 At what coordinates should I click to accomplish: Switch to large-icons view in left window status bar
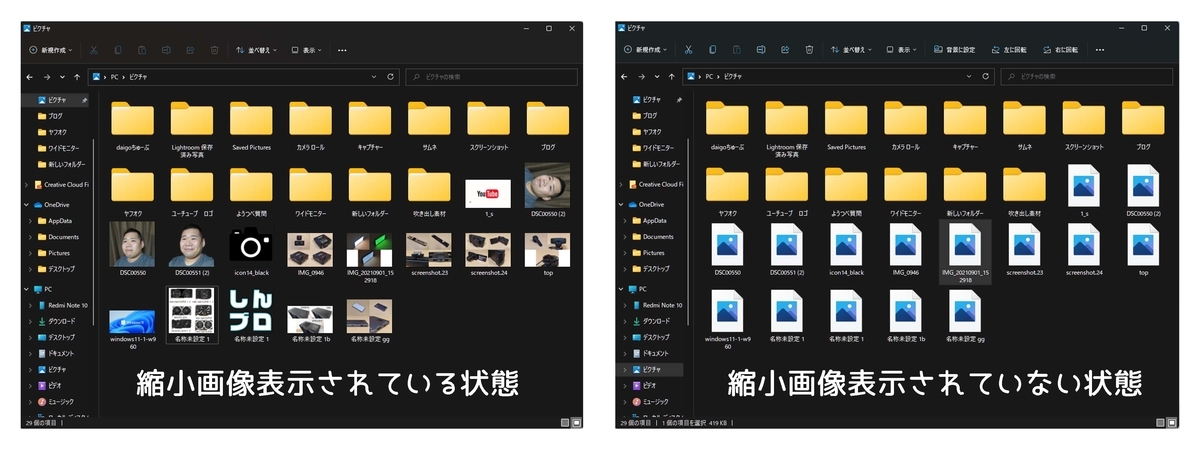coord(575,423)
